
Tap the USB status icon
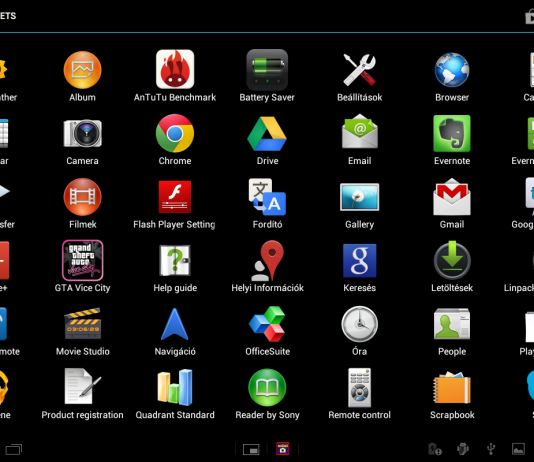[x=491, y=449]
